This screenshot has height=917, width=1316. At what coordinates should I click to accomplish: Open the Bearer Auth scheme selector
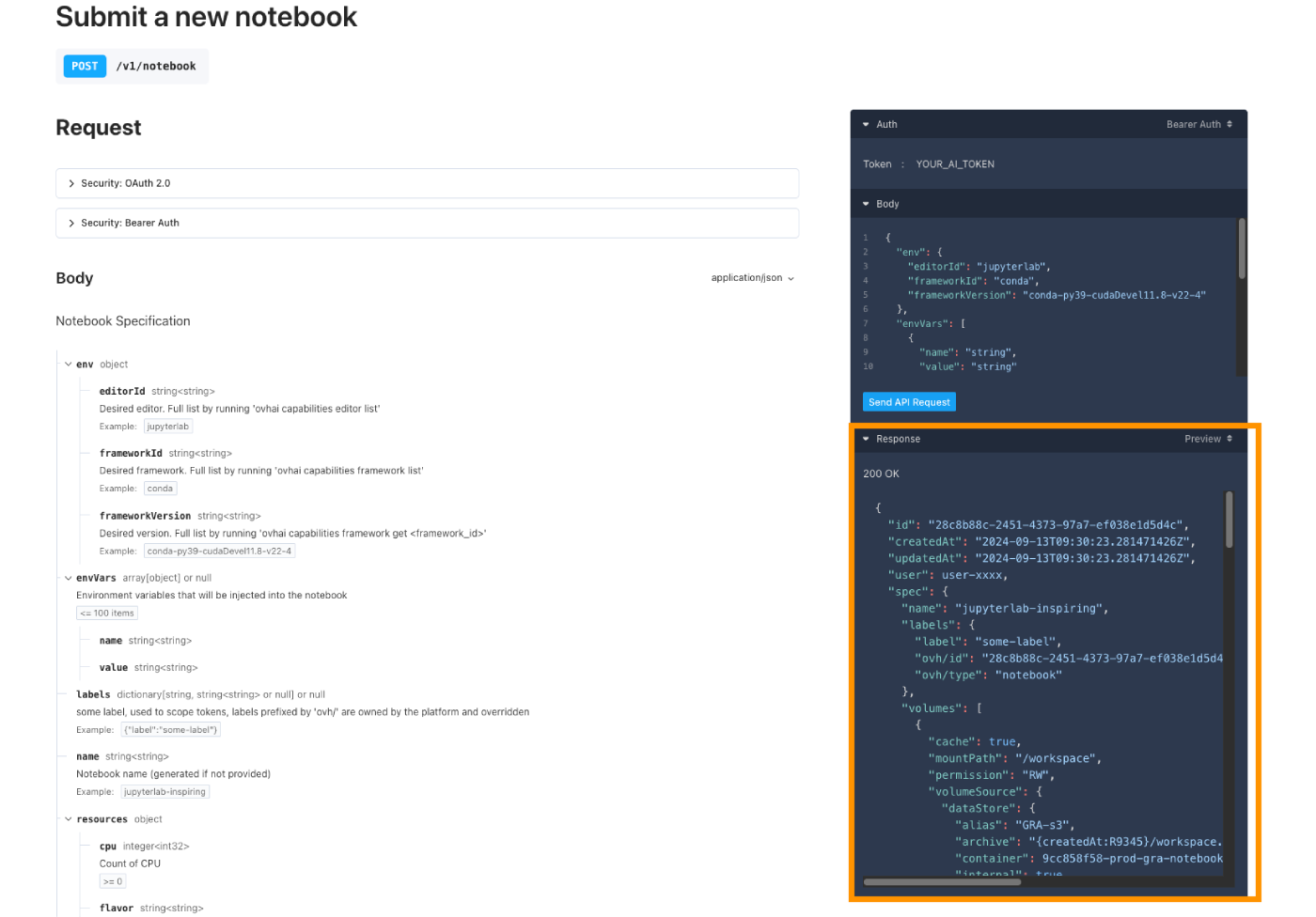1198,124
